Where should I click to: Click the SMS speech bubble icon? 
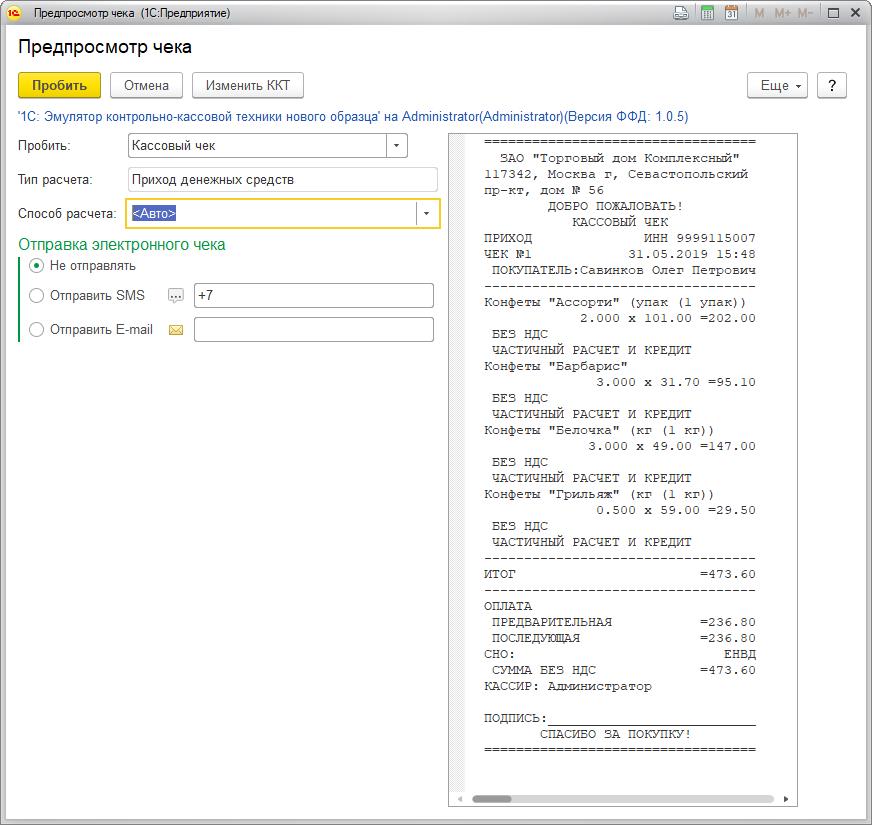[x=176, y=296]
